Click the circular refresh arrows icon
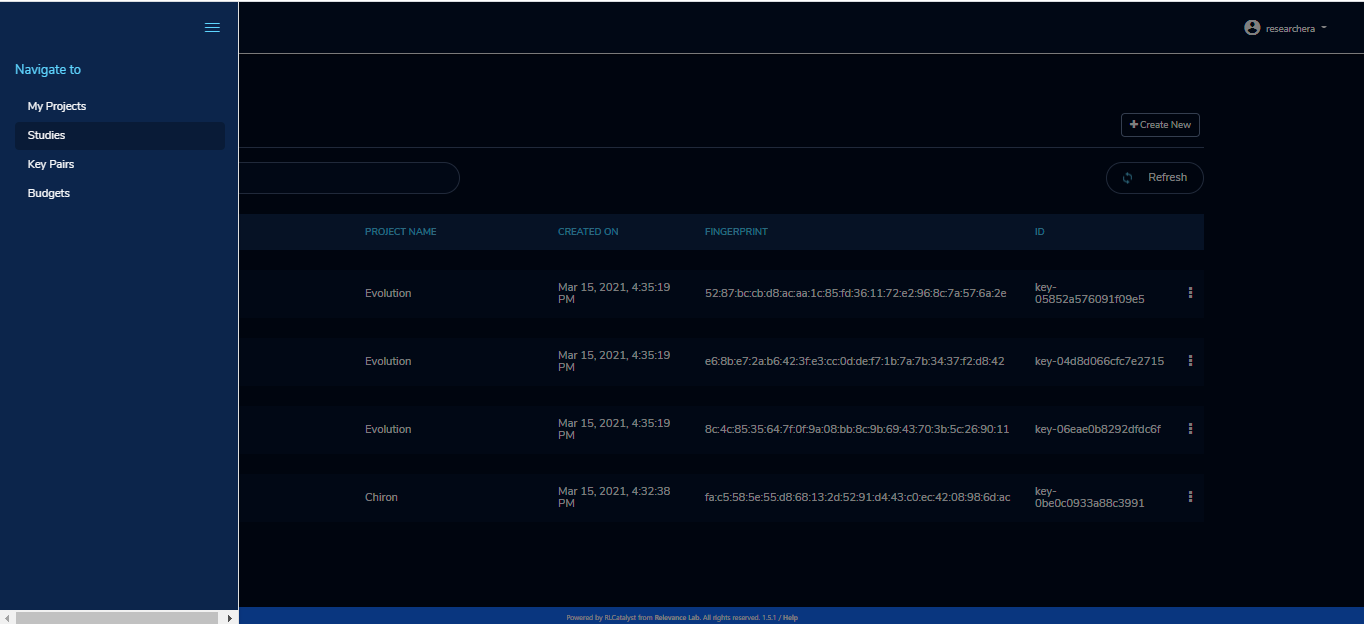The image size is (1364, 624). pyautogui.click(x=1127, y=178)
